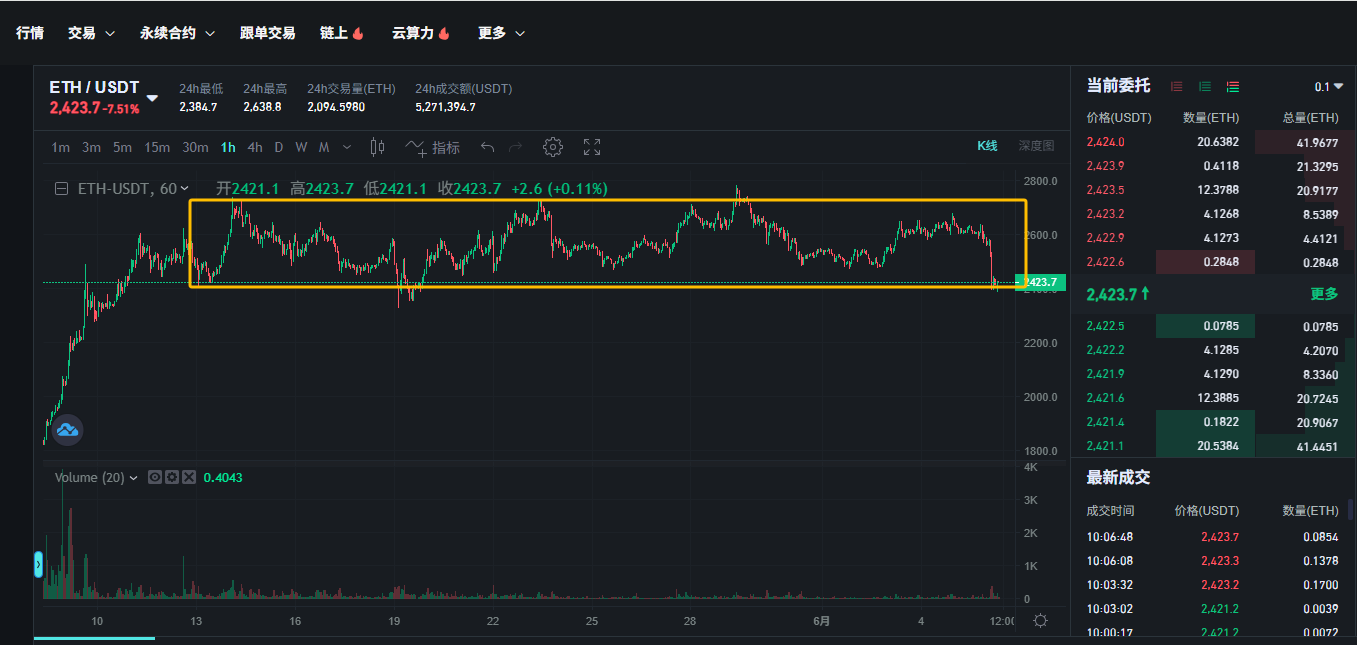
Task: Toggle Volume indicator visibility eye
Action: coord(154,478)
